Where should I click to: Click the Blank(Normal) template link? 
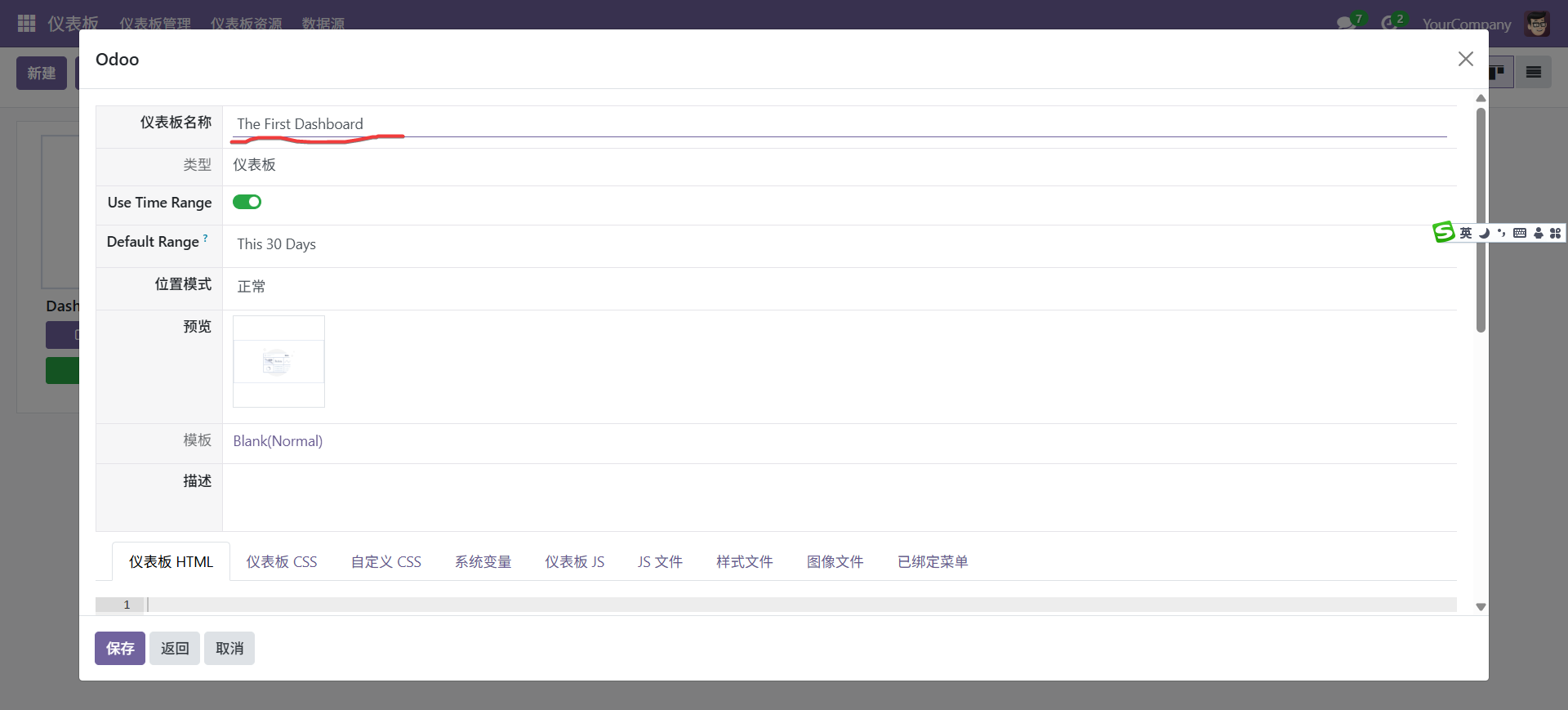[x=278, y=441]
